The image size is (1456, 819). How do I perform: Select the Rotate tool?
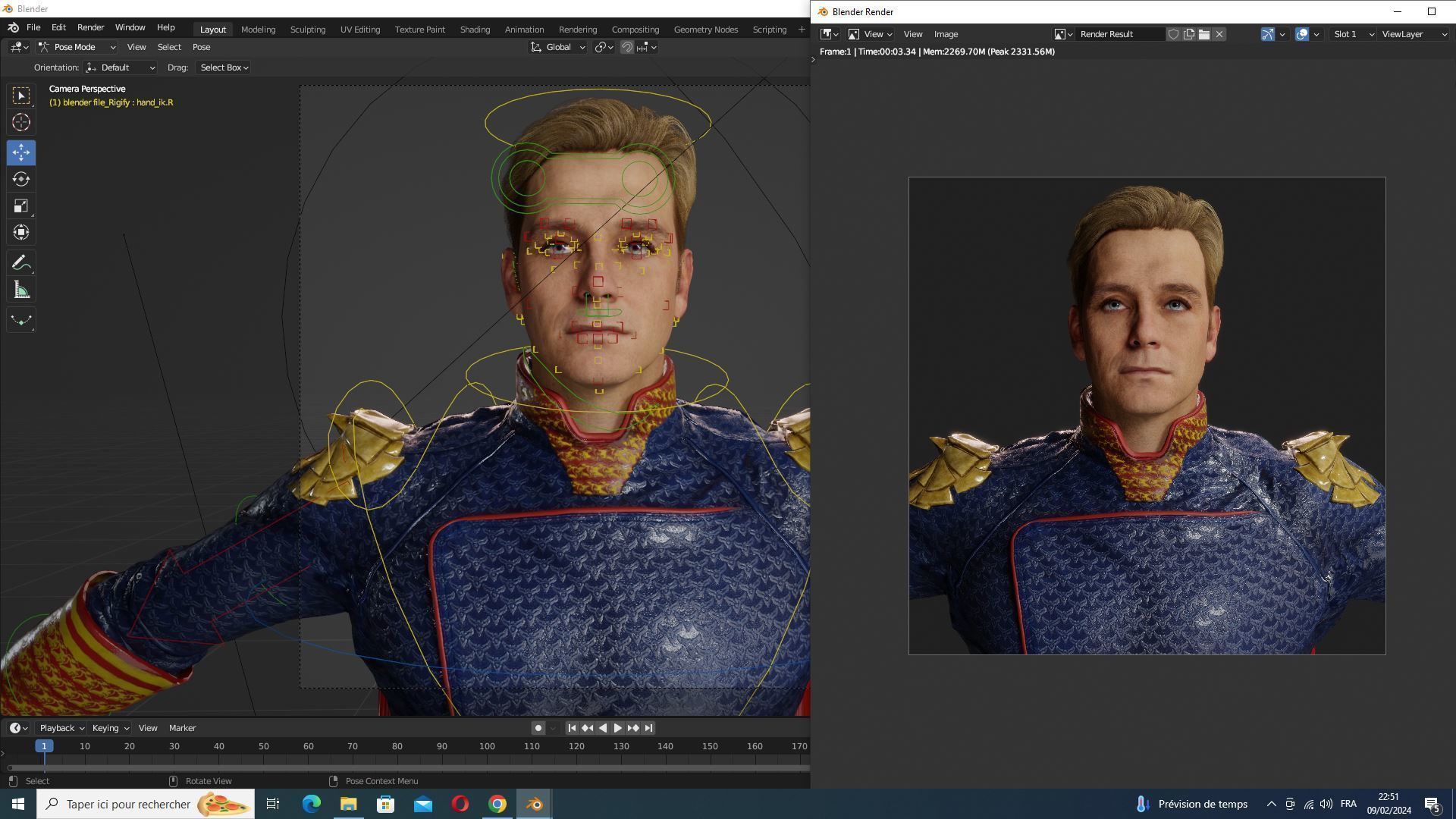pos(21,179)
